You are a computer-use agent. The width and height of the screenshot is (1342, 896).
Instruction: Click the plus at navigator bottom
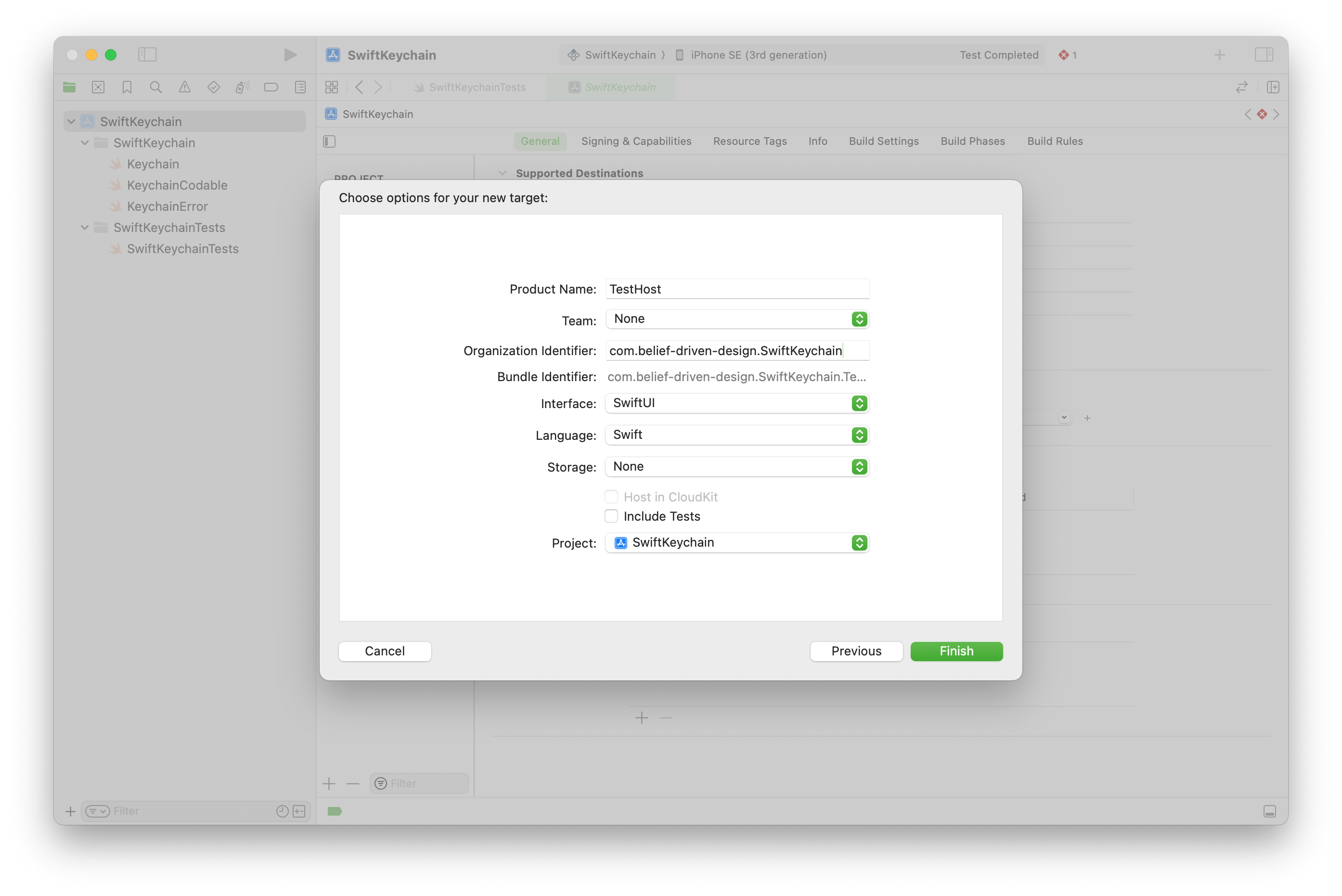70,811
